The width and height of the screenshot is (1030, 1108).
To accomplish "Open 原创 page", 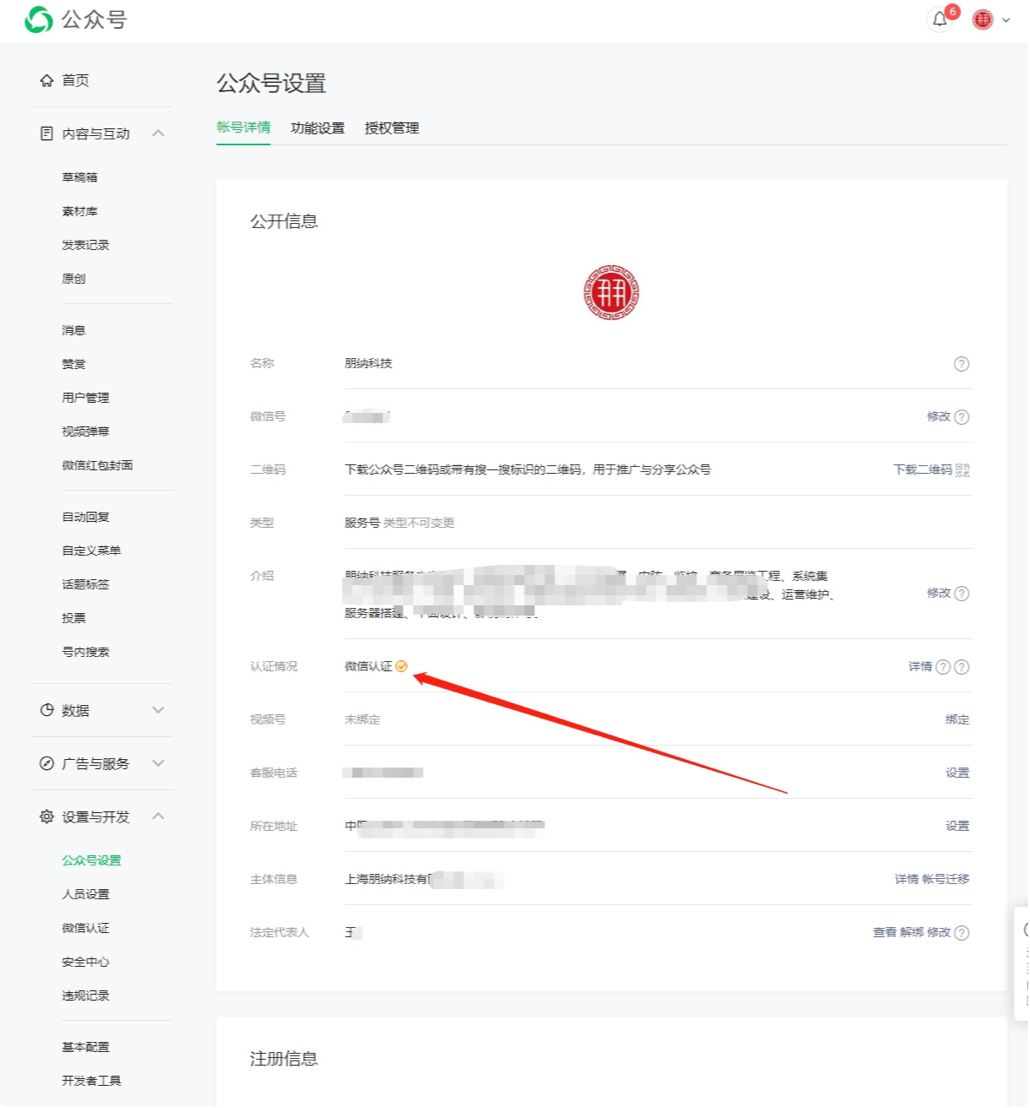I will pos(73,279).
